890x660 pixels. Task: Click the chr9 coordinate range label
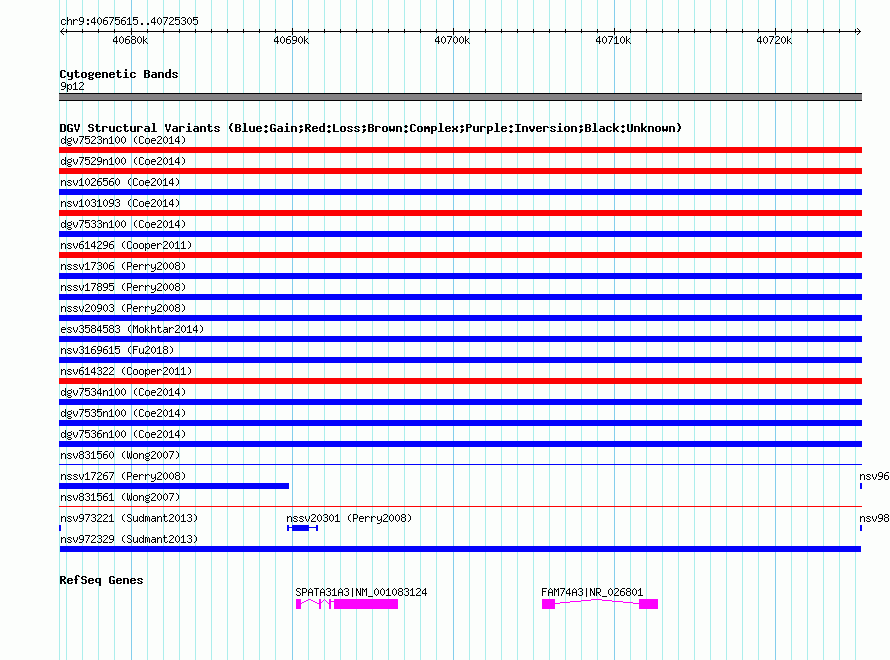pos(129,21)
